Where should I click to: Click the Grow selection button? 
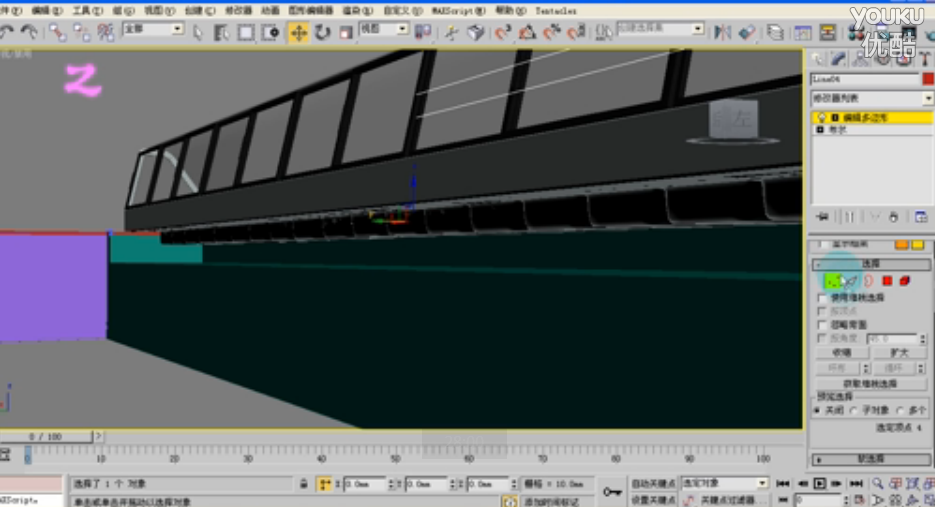pos(899,353)
